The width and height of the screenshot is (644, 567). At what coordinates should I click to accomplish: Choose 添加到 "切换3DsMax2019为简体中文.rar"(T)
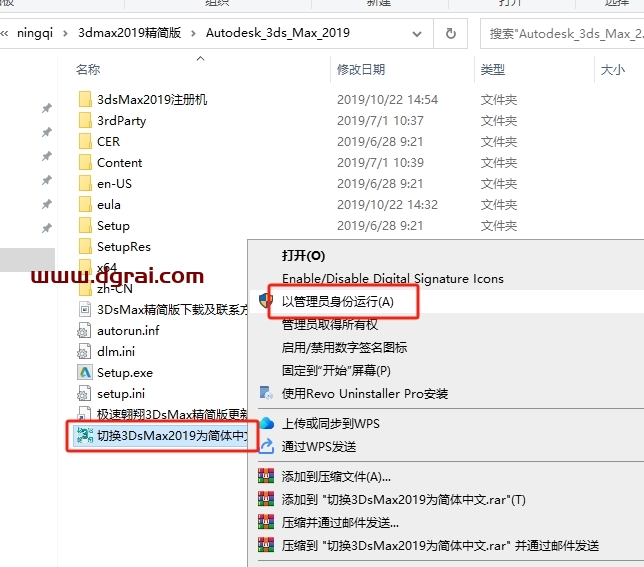point(404,500)
